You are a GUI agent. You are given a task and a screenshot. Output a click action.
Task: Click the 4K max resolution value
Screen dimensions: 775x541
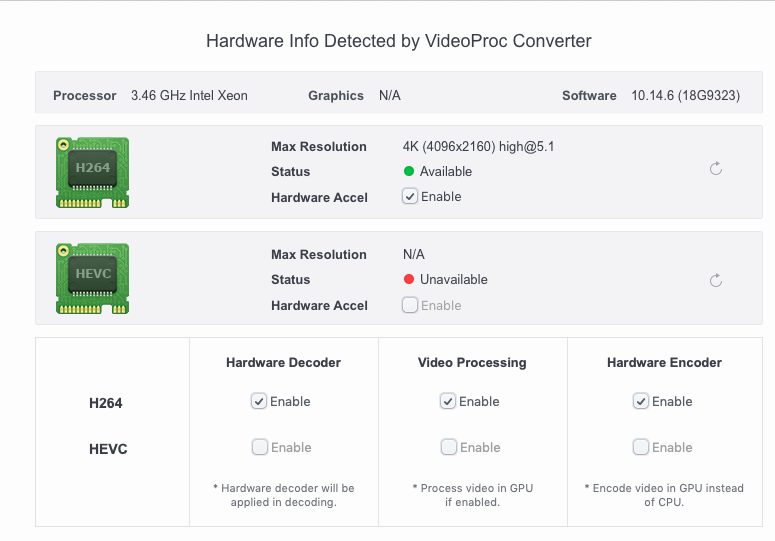point(478,147)
